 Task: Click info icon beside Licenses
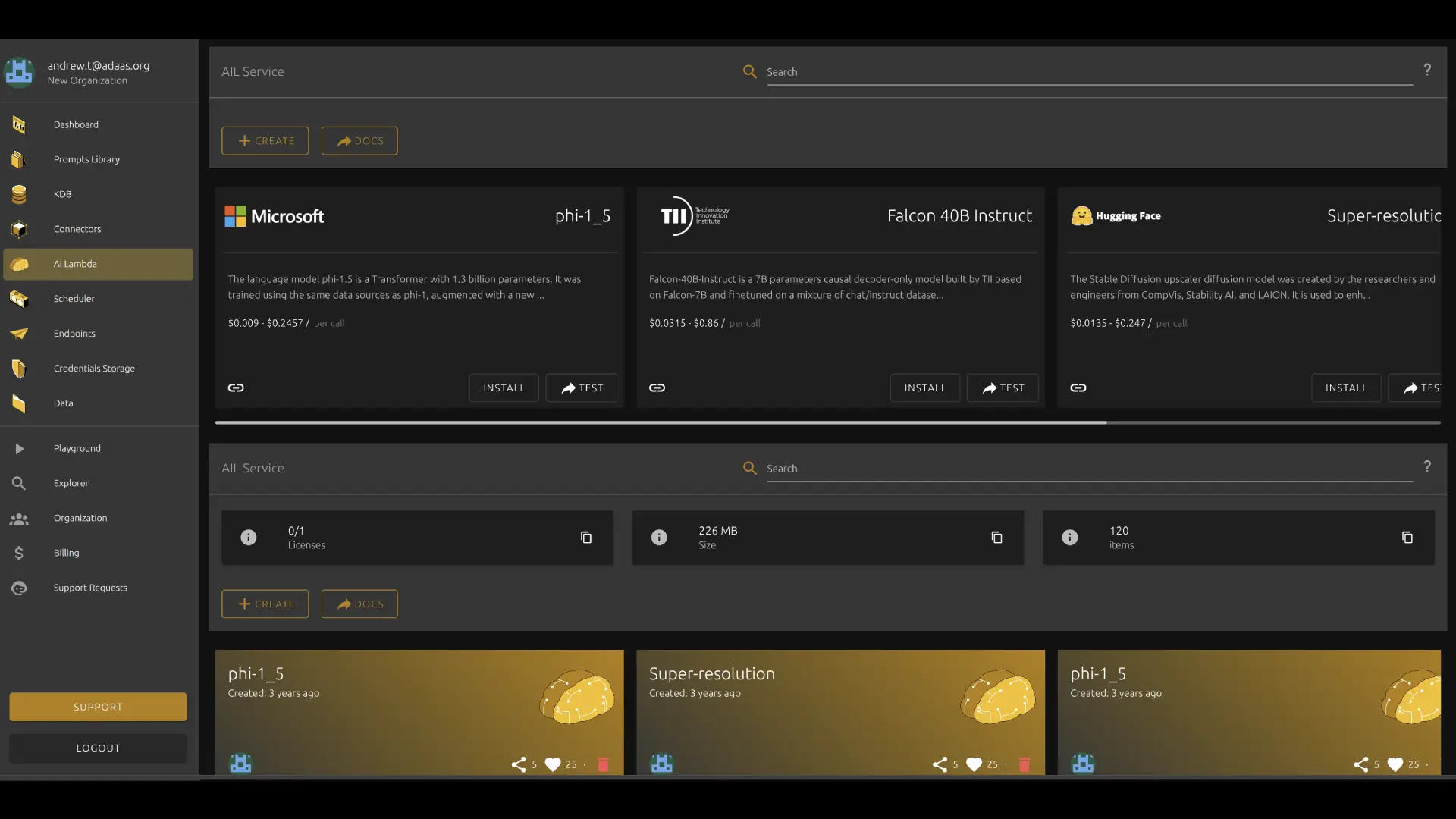click(x=249, y=538)
